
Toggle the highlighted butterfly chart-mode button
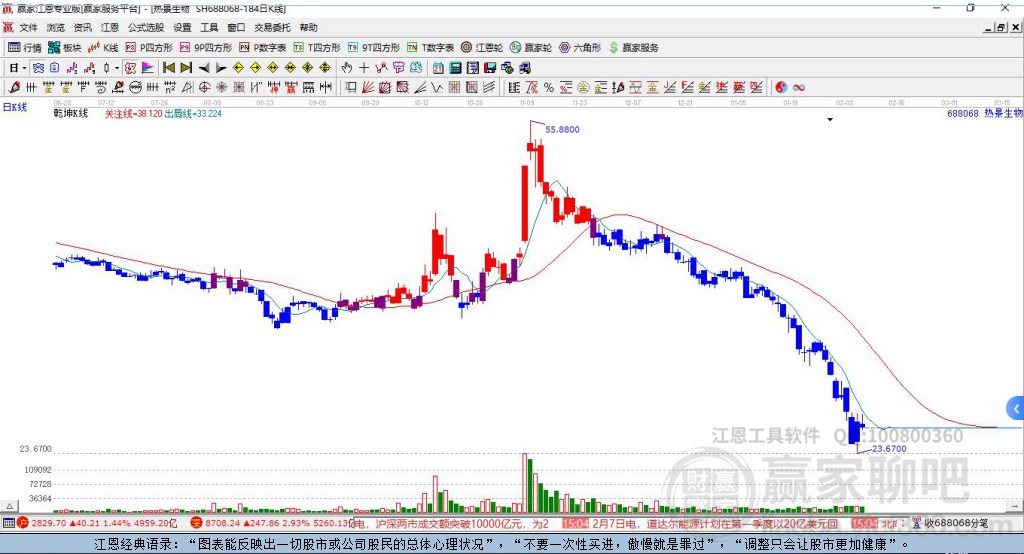coord(38,68)
